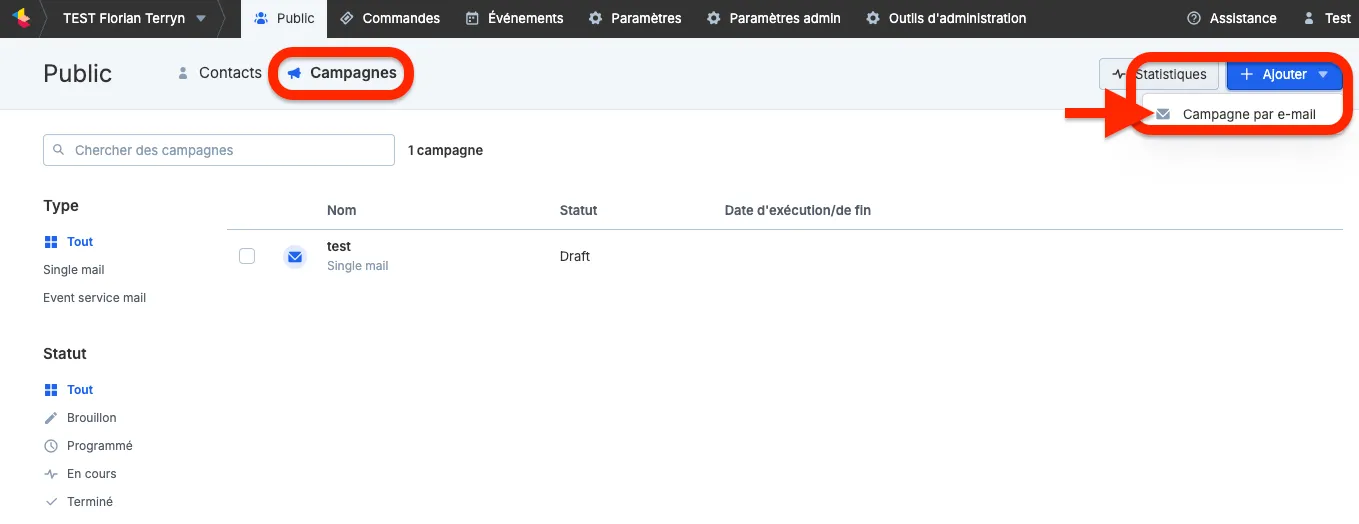This screenshot has width=1359, height=524.
Task: Click the ticket icon beside Commandes
Action: click(347, 18)
